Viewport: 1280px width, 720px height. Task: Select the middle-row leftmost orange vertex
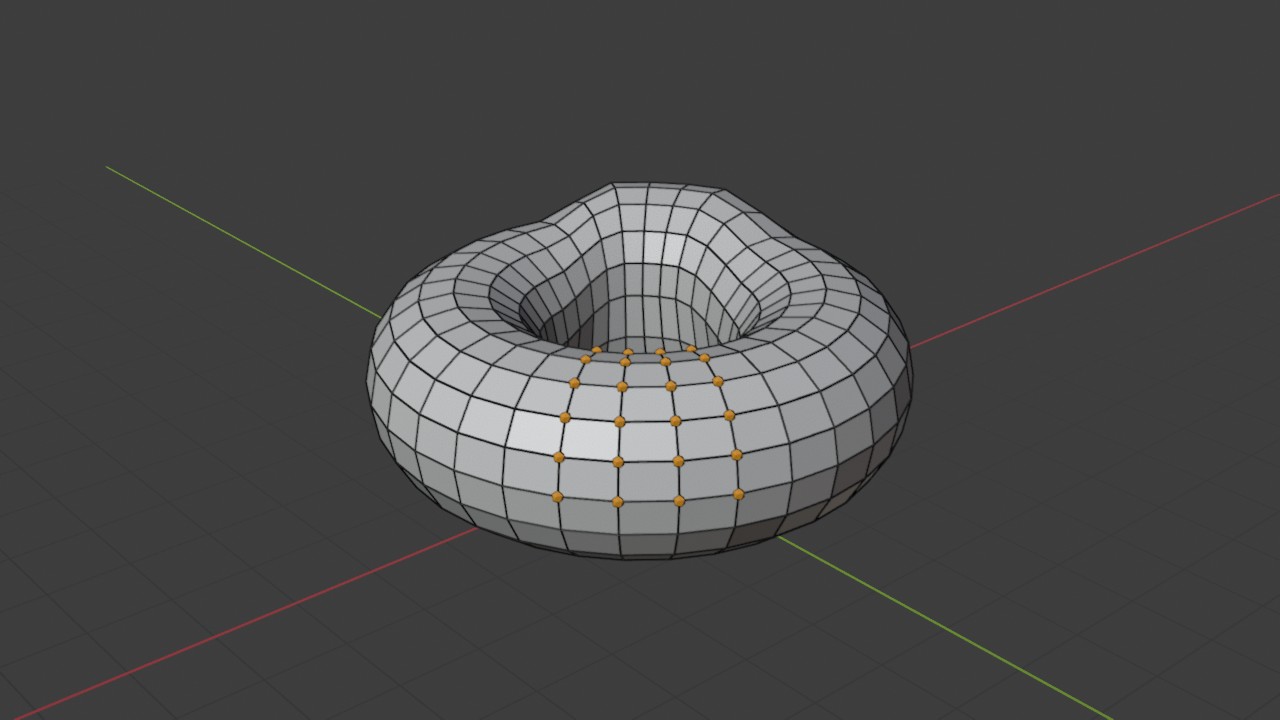pyautogui.click(x=565, y=417)
